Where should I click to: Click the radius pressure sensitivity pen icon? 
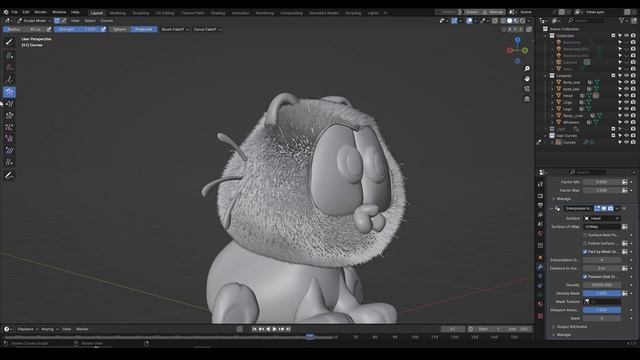pos(49,29)
